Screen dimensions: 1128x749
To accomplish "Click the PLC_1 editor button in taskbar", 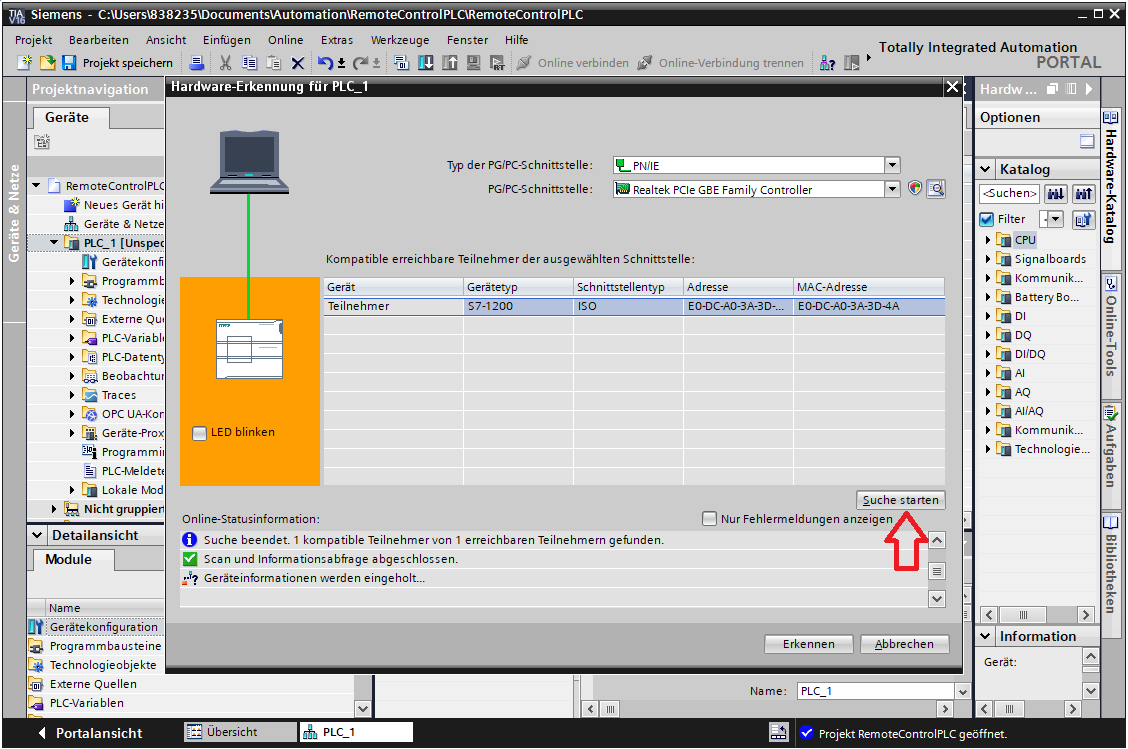I will point(357,732).
